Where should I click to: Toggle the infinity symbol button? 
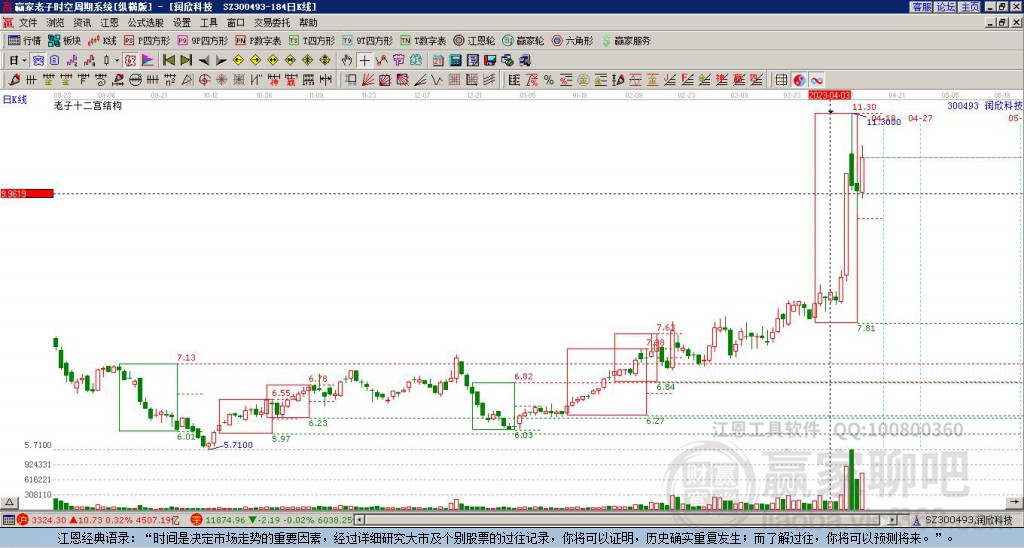point(817,80)
